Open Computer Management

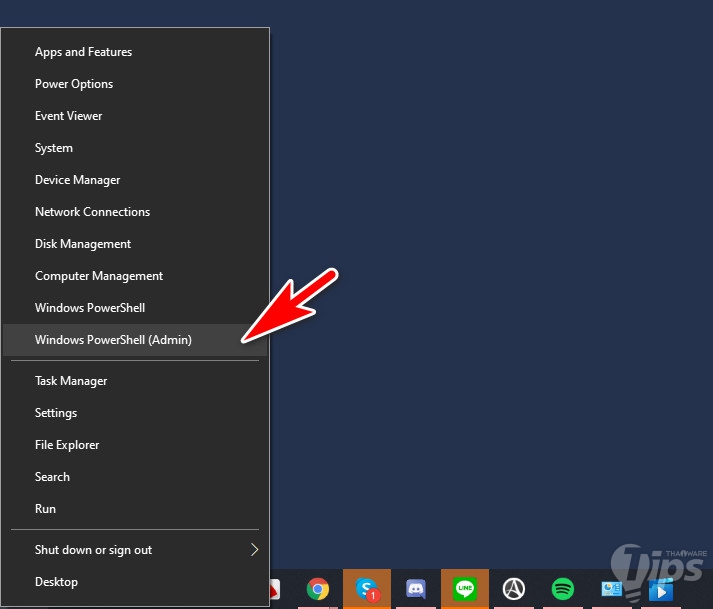click(x=135, y=276)
